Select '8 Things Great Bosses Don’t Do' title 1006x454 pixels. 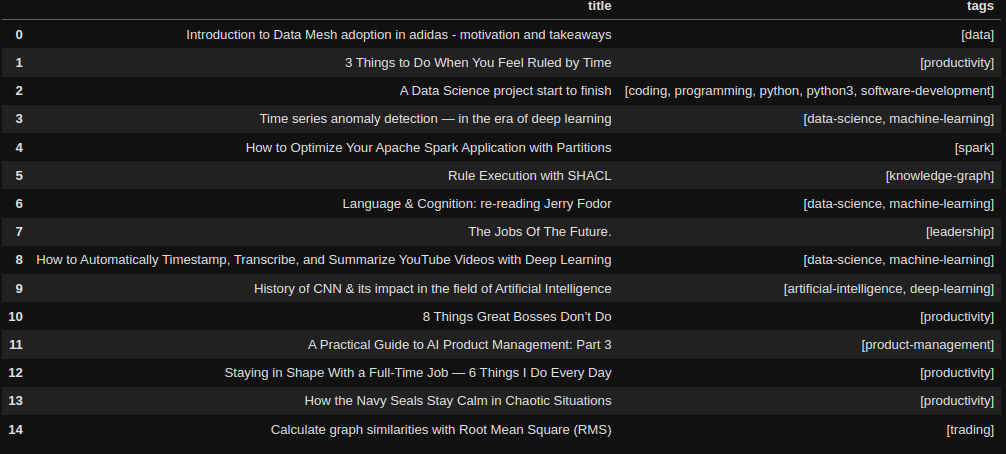(516, 317)
